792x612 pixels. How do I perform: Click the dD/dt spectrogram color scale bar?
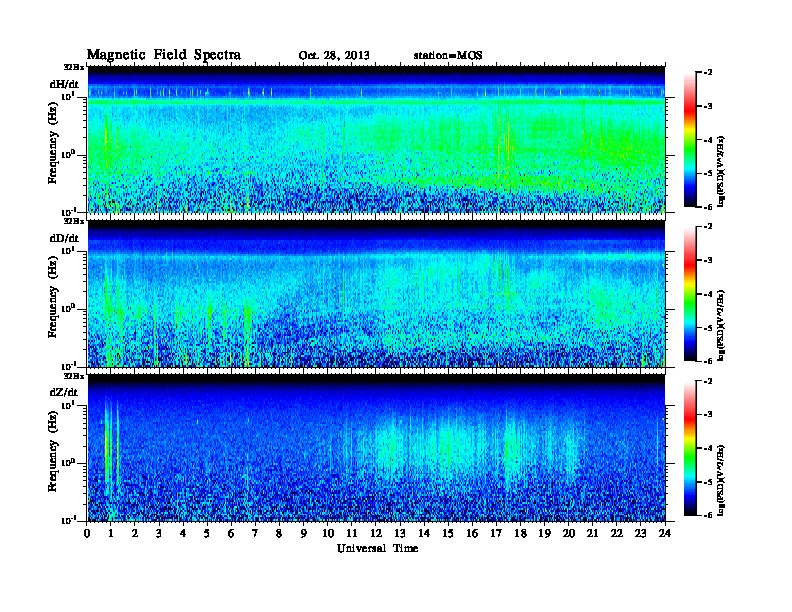coord(690,293)
